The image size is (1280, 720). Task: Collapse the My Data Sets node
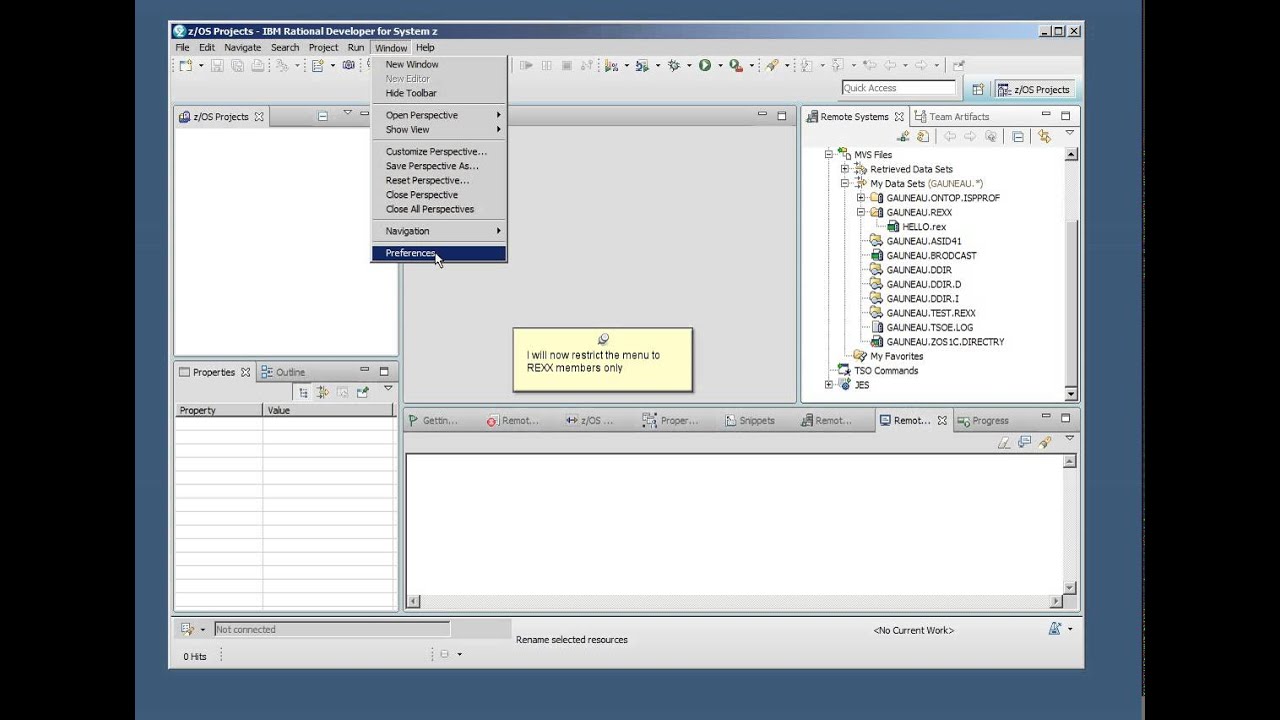click(x=845, y=184)
